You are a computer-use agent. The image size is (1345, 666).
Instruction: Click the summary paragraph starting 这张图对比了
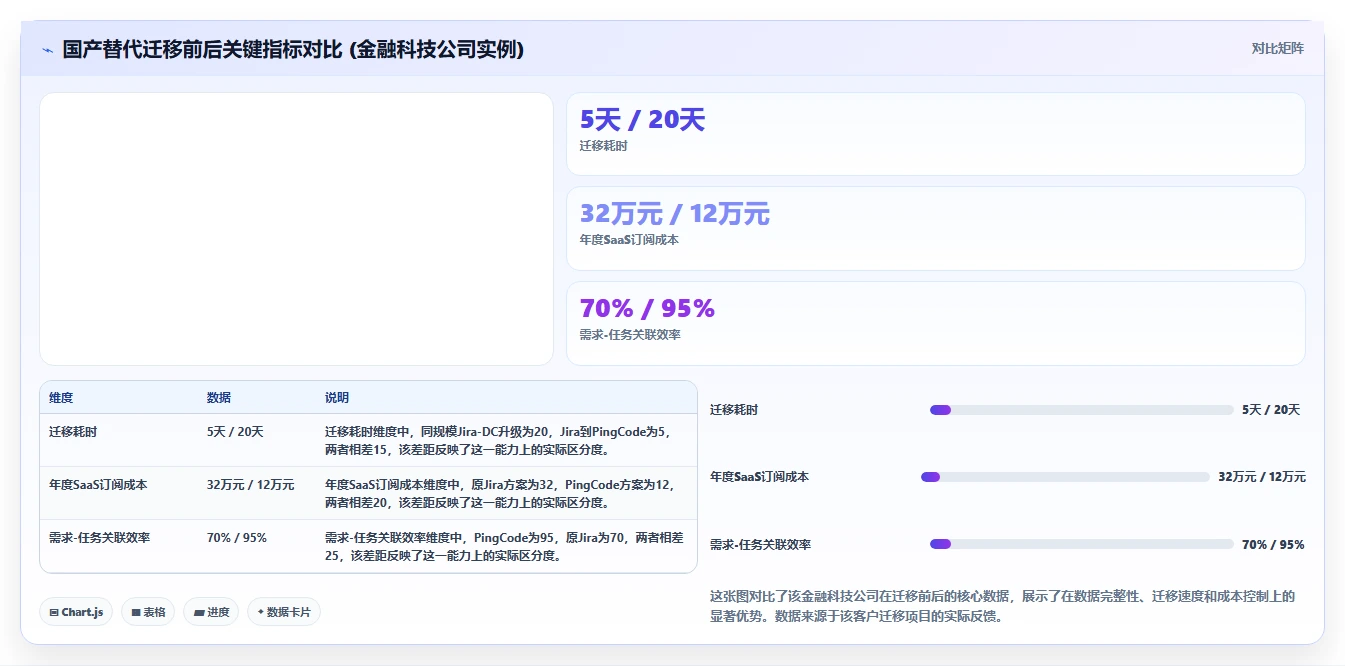(1003, 606)
